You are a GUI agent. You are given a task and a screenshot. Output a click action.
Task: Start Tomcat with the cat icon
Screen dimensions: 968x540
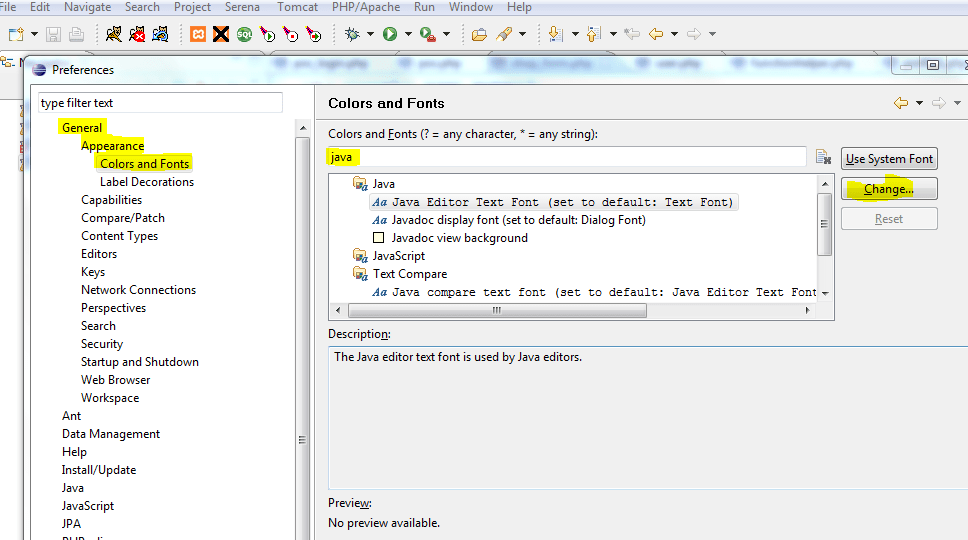114,34
